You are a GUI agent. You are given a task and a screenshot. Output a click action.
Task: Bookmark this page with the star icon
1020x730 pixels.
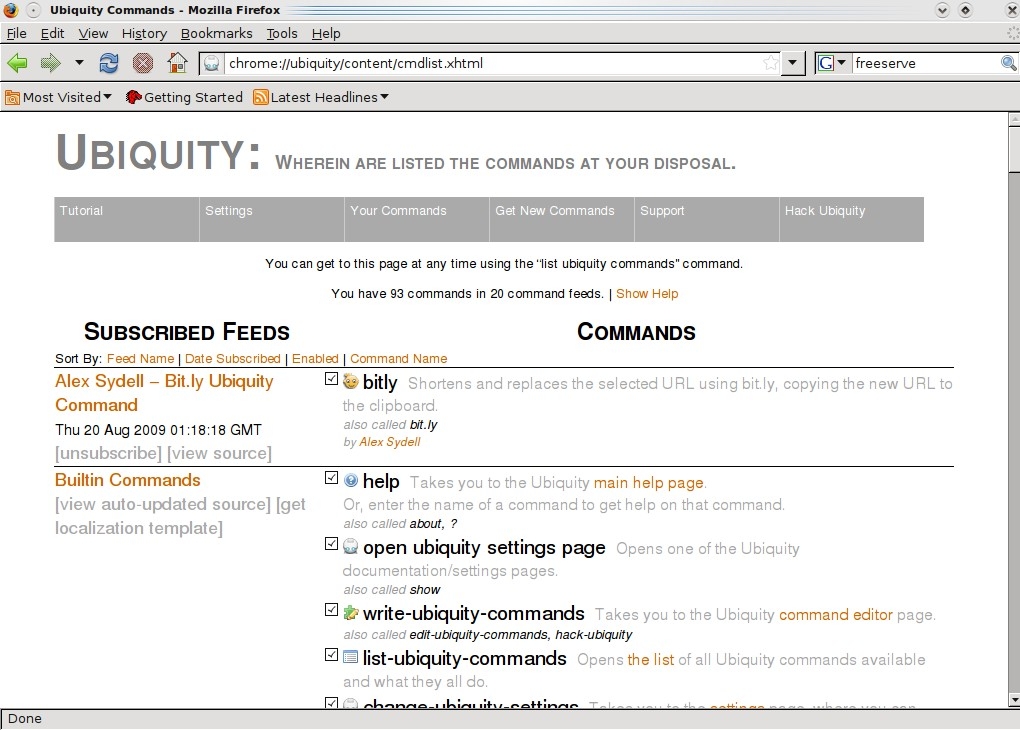(x=771, y=63)
